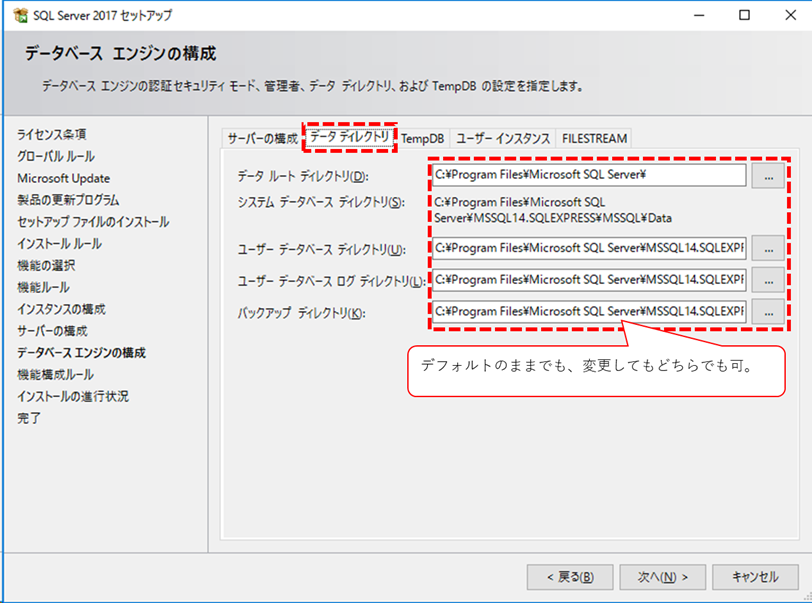Select インストールの進行状況 step in sidebar
The height and width of the screenshot is (603, 812).
pos(73,396)
